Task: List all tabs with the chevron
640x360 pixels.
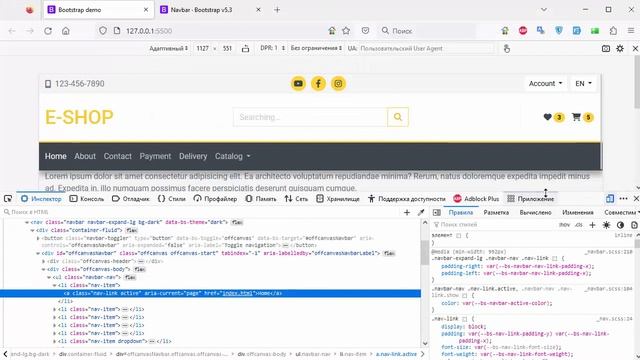Action: pyautogui.click(x=544, y=9)
